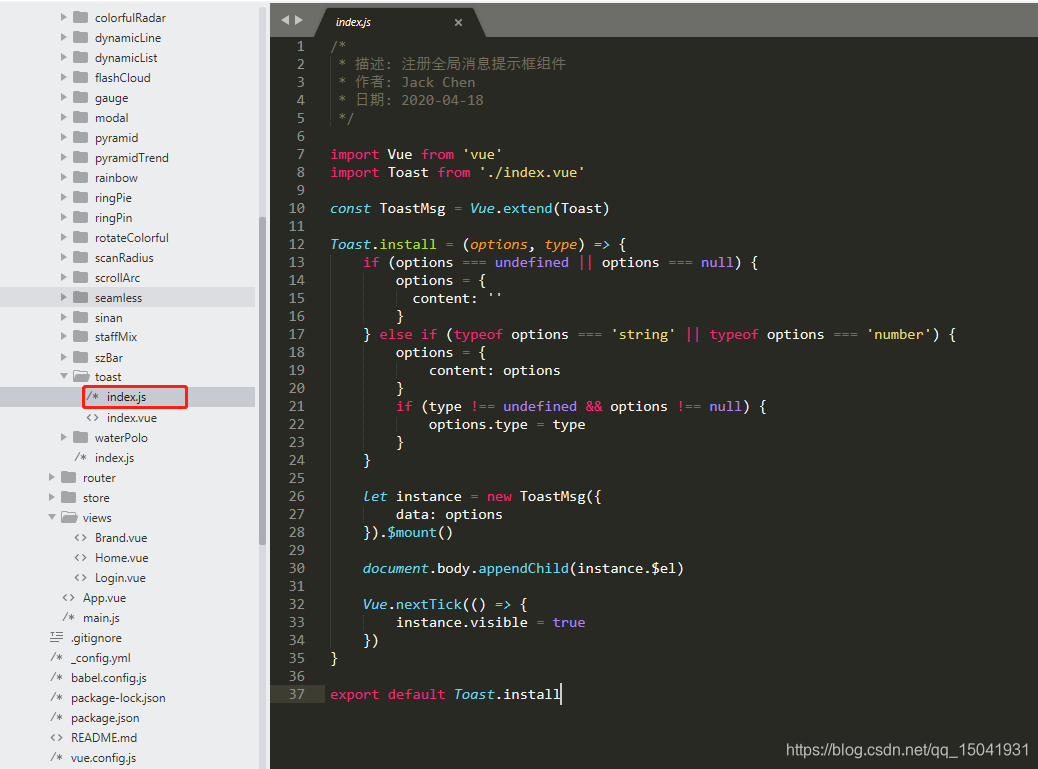Open the vue.config.js file
This screenshot has height=769, width=1038.
coord(104,757)
